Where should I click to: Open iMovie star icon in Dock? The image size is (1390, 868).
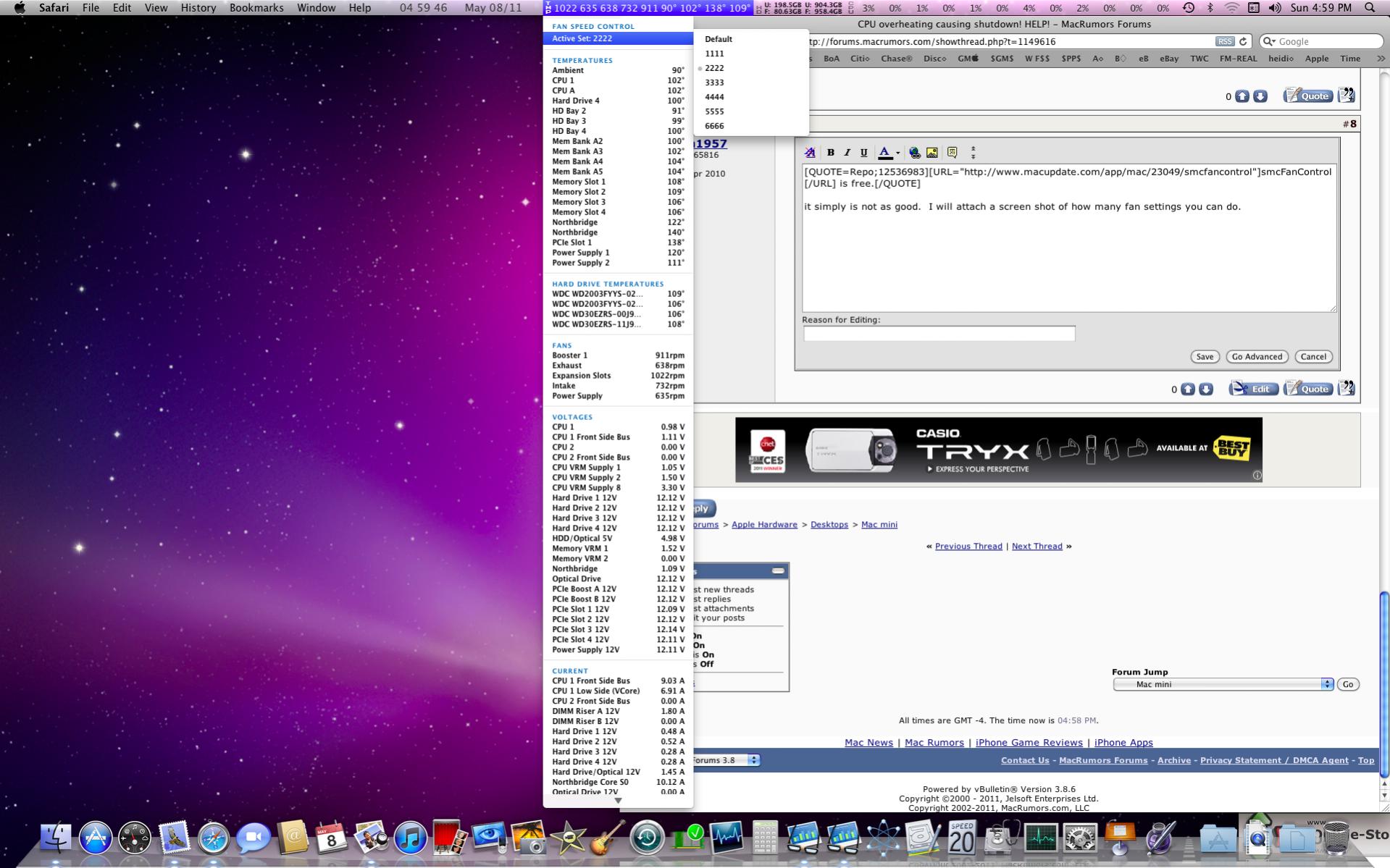(569, 838)
